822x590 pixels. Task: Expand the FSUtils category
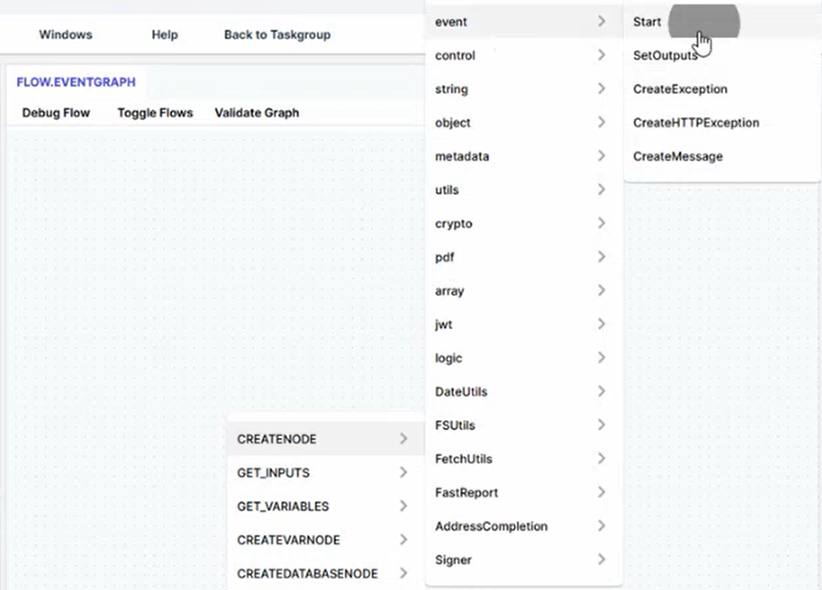(x=524, y=425)
